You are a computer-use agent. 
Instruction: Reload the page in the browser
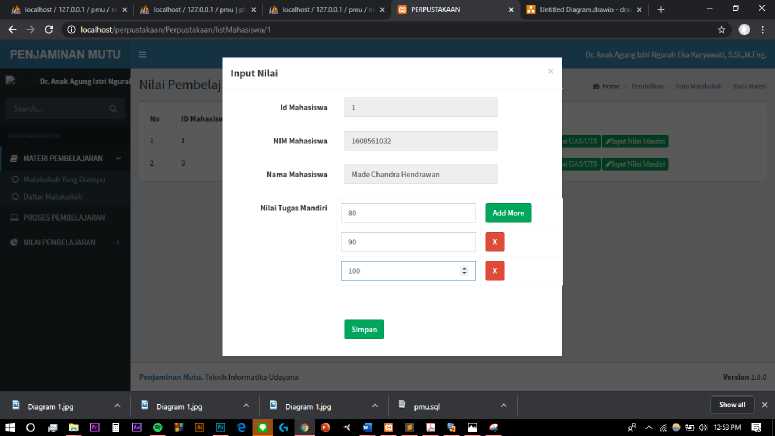[x=49, y=30]
